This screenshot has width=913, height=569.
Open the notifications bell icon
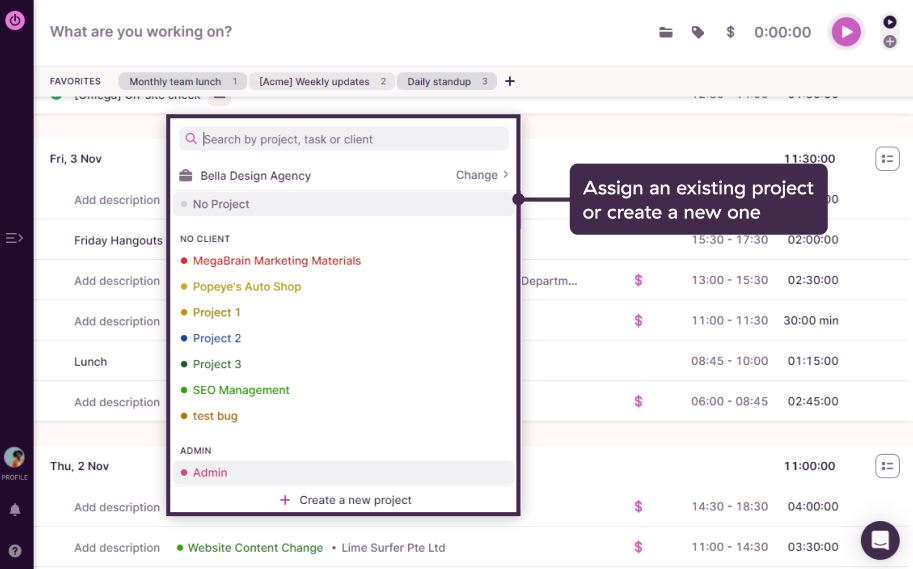pos(15,510)
